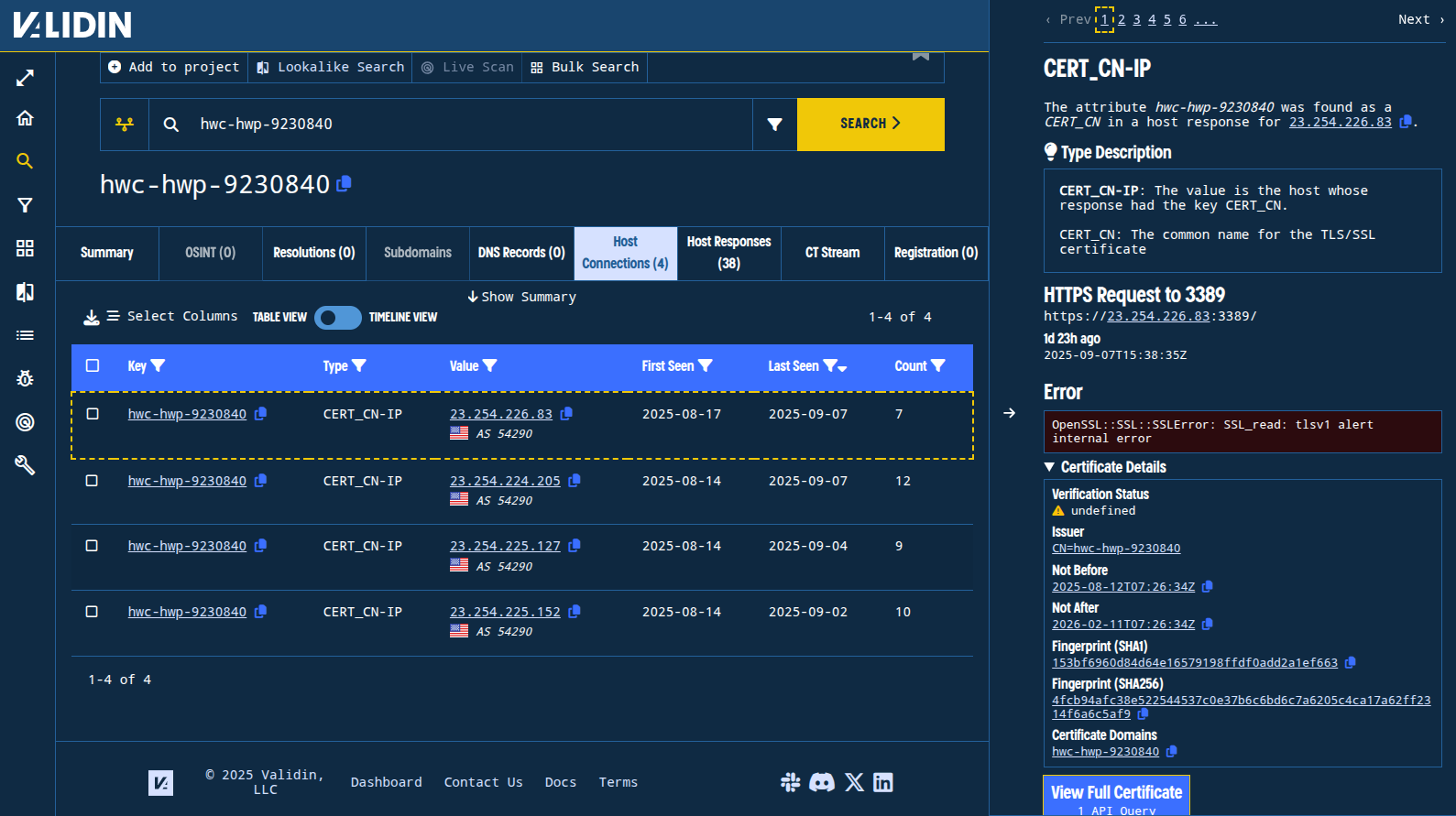Filter the First Seen column
Viewport: 1456px width, 816px height.
point(706,365)
